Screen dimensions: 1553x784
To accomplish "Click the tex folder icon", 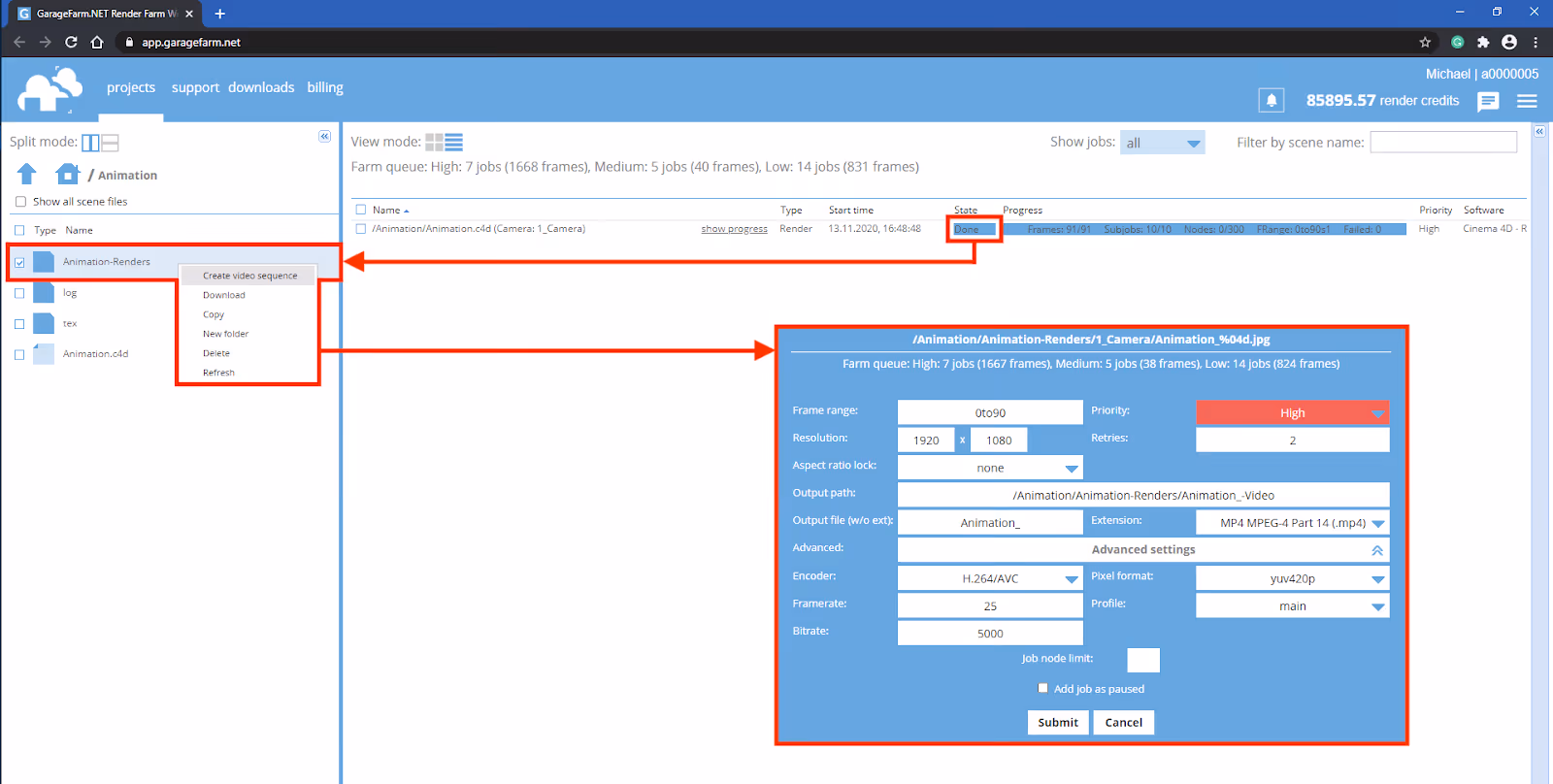I will point(44,324).
